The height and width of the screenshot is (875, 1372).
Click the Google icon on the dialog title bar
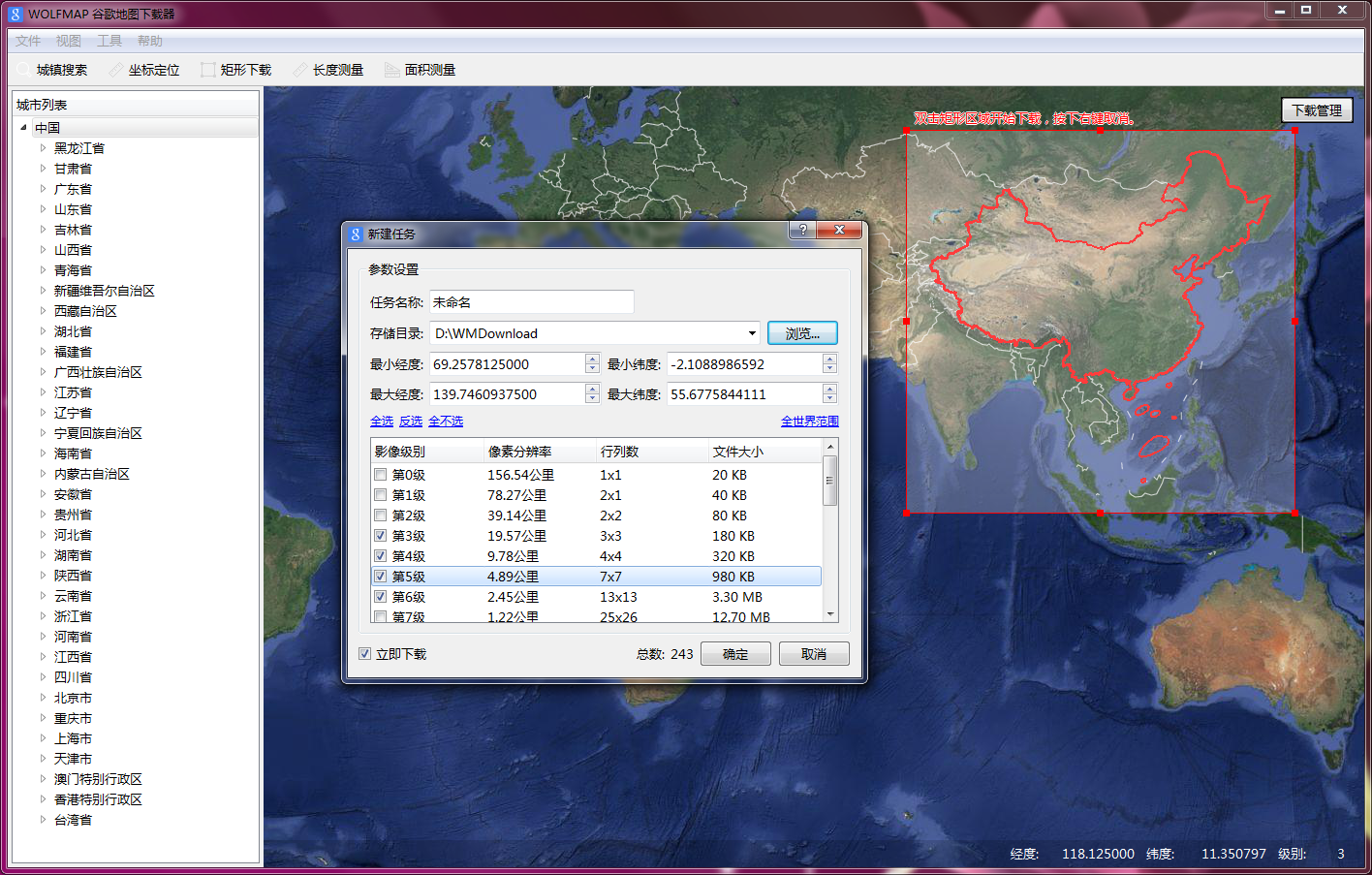(x=354, y=233)
